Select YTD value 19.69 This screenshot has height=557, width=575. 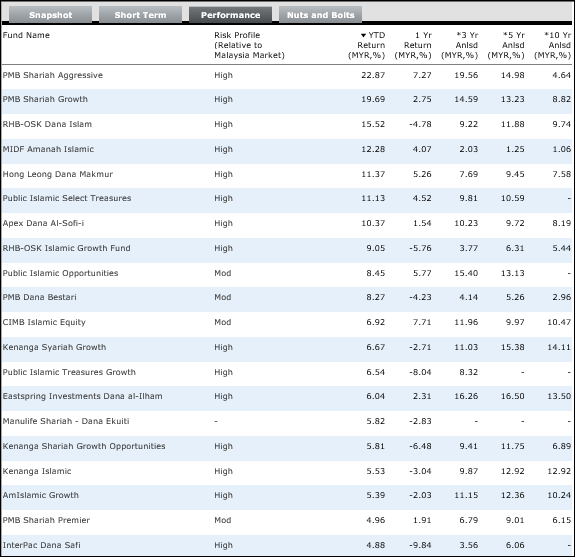point(373,99)
